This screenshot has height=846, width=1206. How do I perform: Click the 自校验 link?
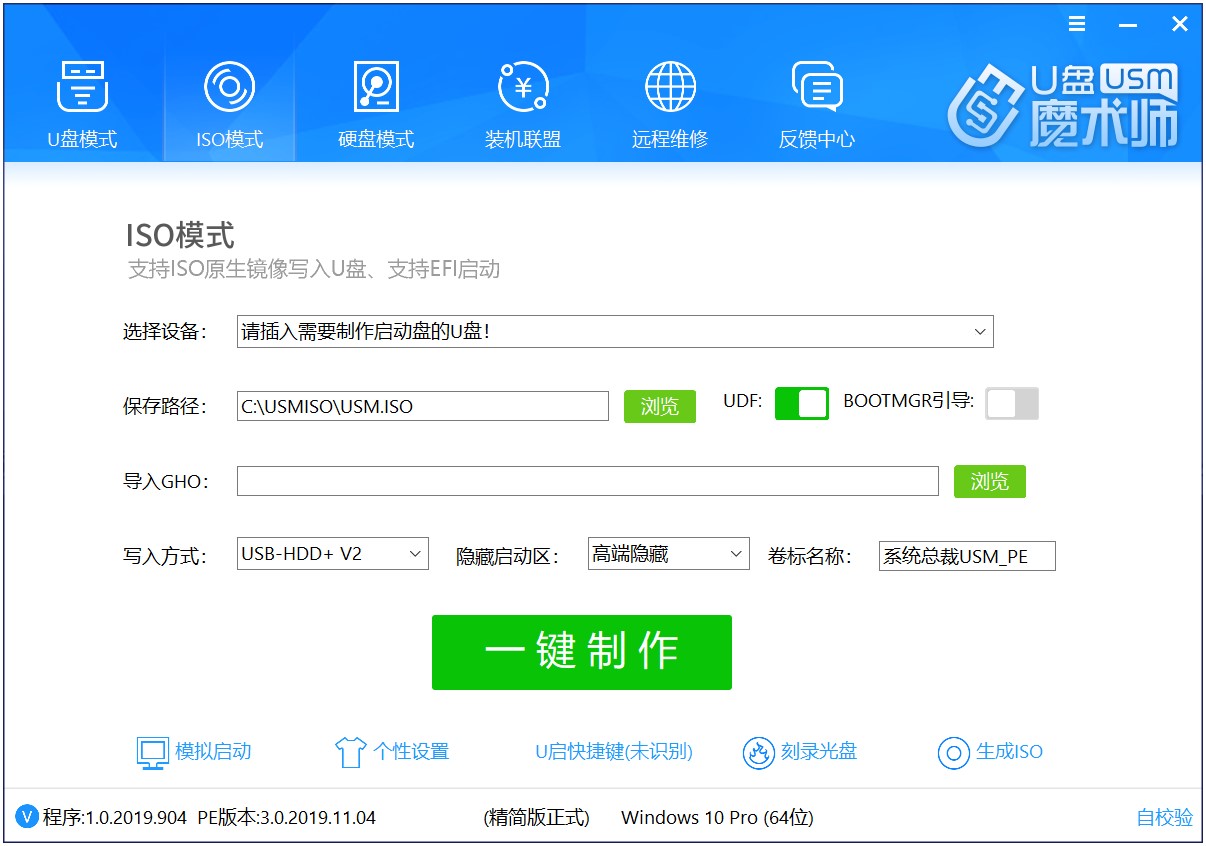pyautogui.click(x=1165, y=817)
